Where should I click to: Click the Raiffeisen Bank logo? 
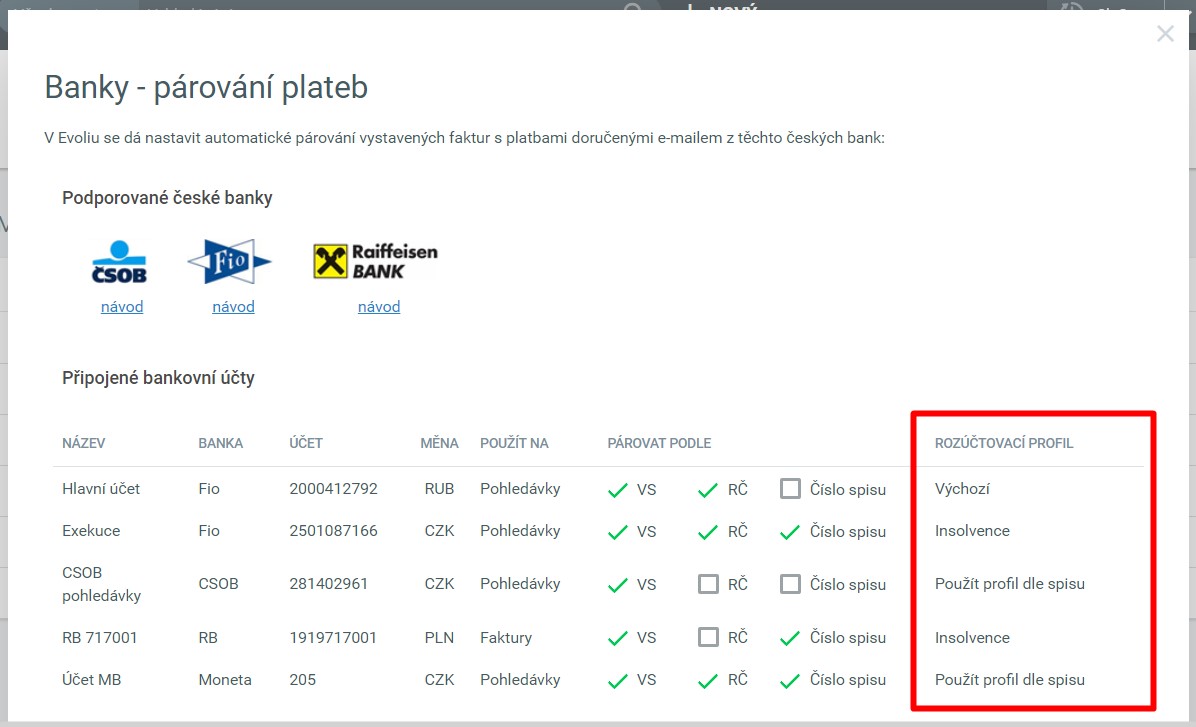coord(376,261)
